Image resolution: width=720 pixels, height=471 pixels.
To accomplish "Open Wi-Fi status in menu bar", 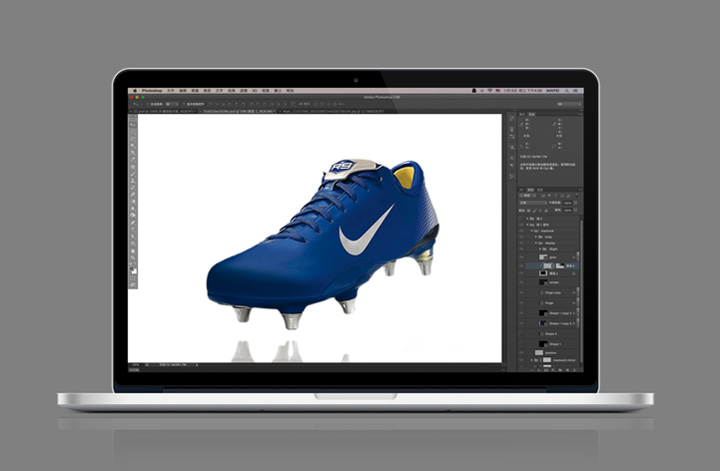I will (489, 90).
